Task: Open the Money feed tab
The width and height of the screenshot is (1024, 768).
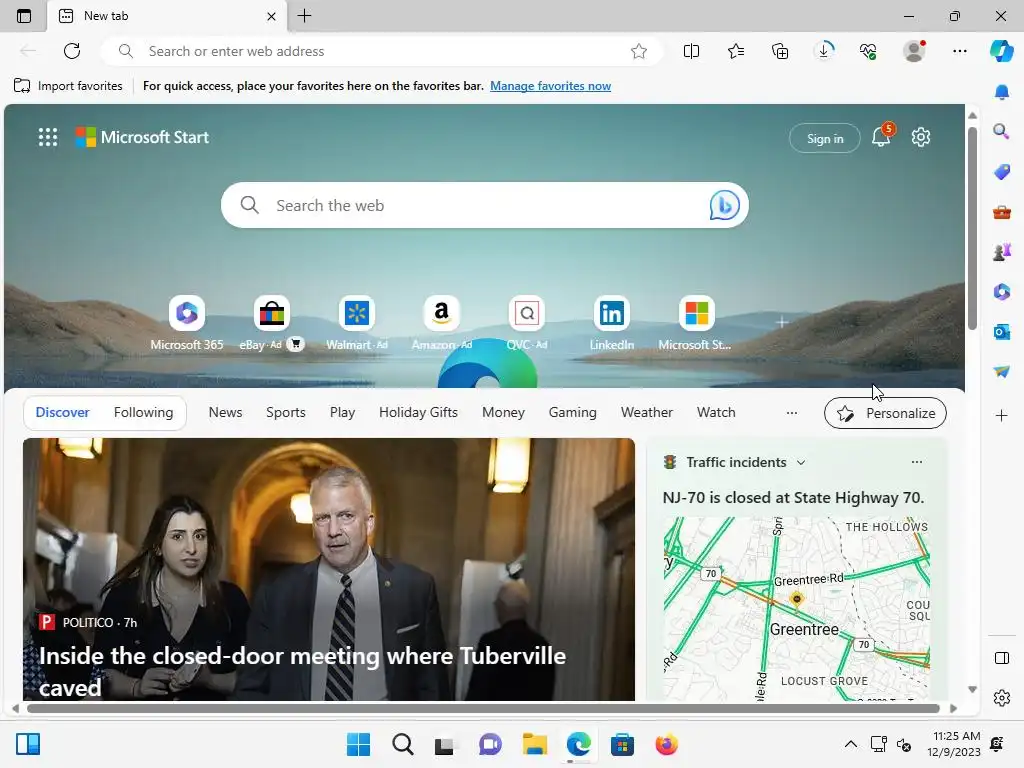Action: point(503,413)
